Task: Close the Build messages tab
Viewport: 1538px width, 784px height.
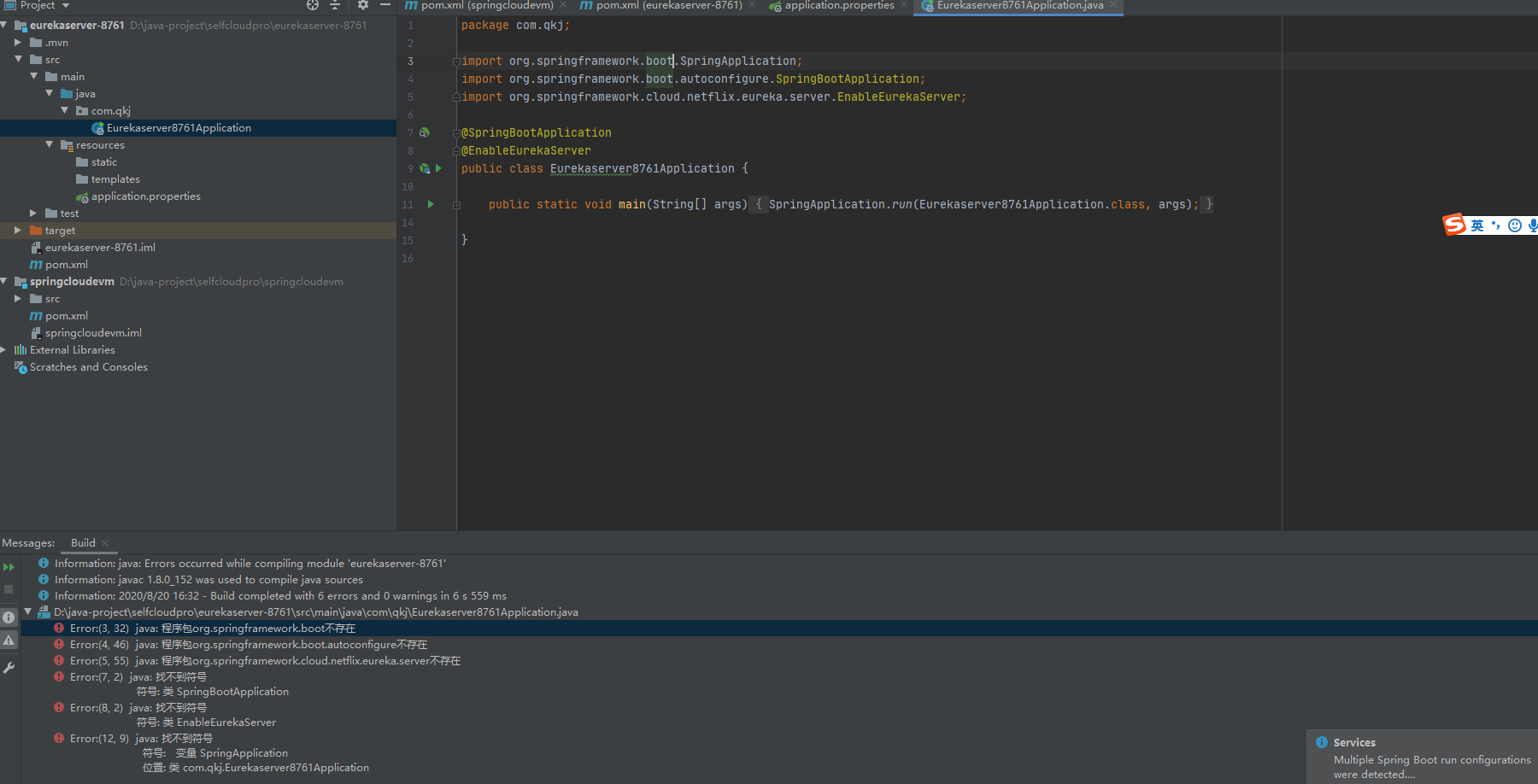Action: (x=105, y=543)
